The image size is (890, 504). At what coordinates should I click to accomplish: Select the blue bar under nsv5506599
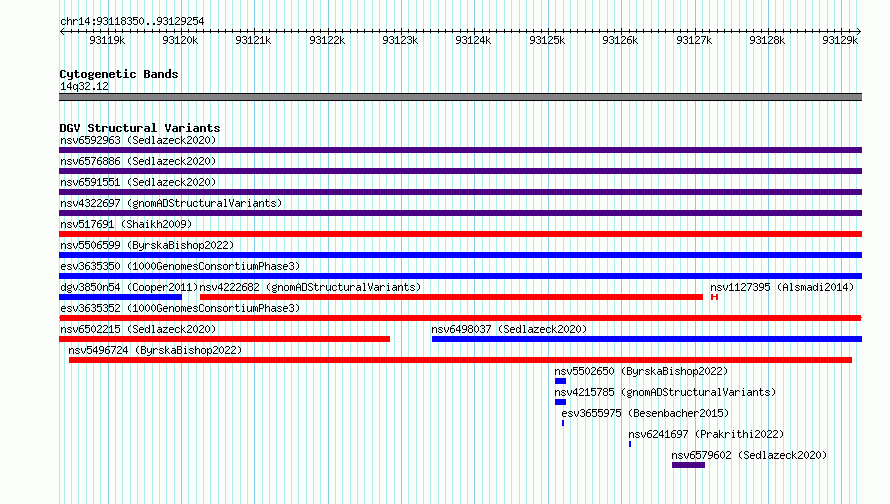[x=460, y=255]
